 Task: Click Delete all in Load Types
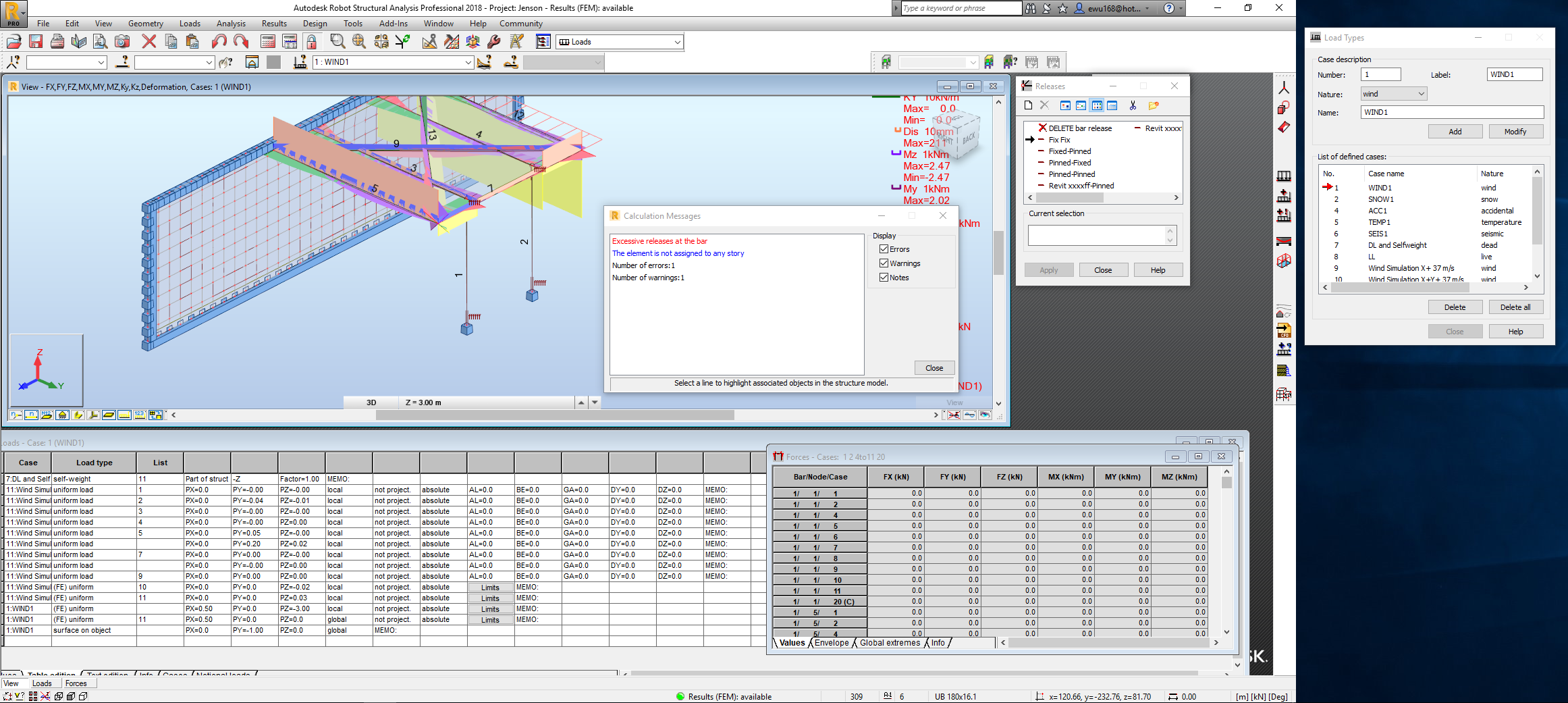(x=1515, y=307)
